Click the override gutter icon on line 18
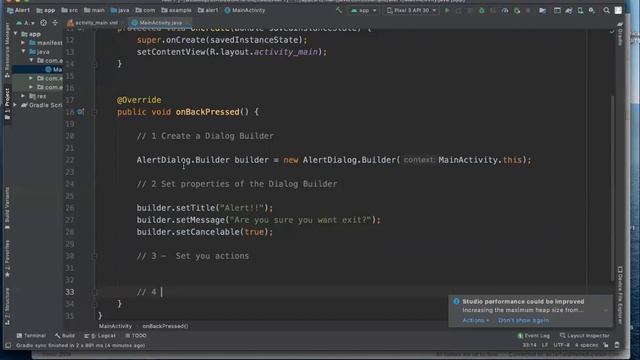640x360 pixels. click(x=80, y=111)
